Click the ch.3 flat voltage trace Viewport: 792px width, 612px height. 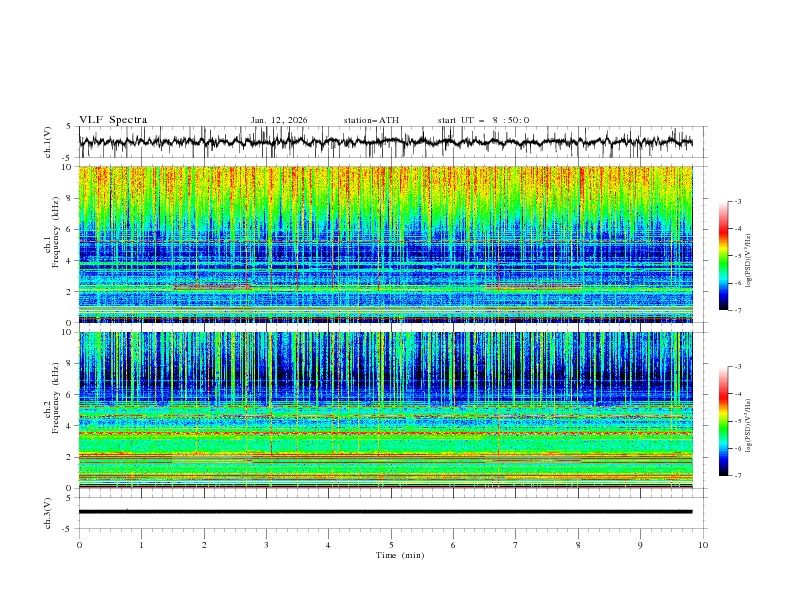pos(385,512)
